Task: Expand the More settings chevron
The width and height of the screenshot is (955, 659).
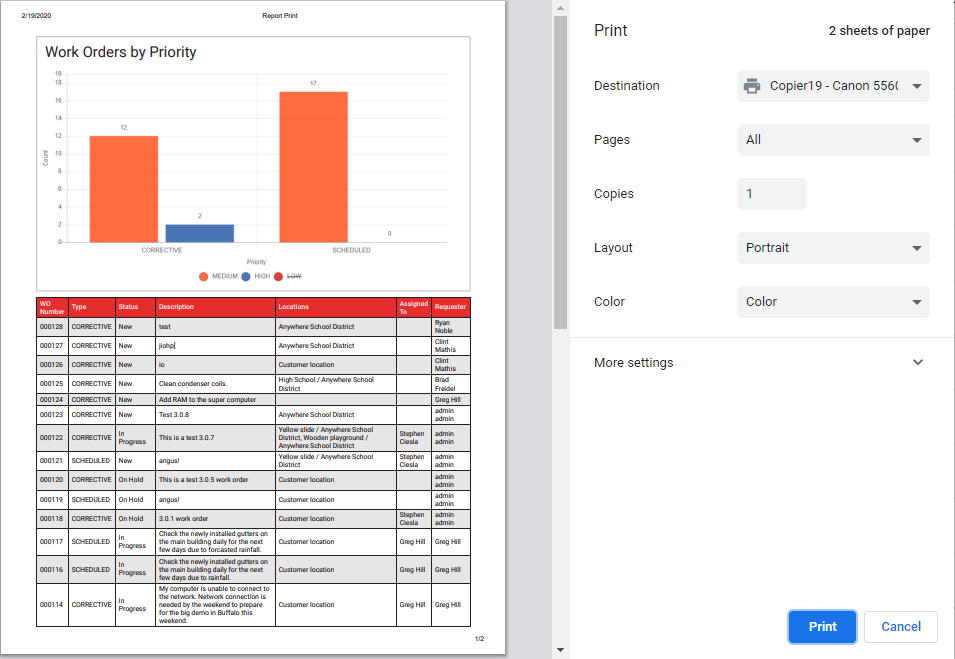Action: click(918, 362)
